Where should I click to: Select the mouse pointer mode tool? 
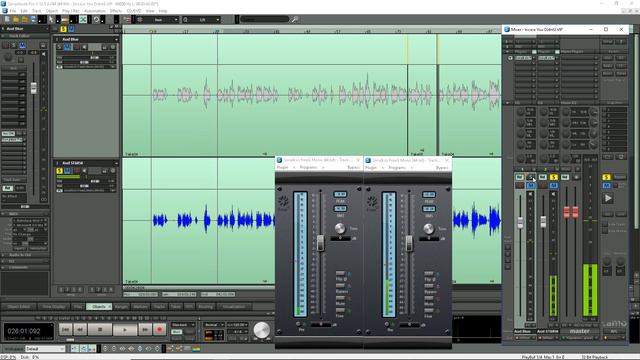pyautogui.click(x=51, y=19)
